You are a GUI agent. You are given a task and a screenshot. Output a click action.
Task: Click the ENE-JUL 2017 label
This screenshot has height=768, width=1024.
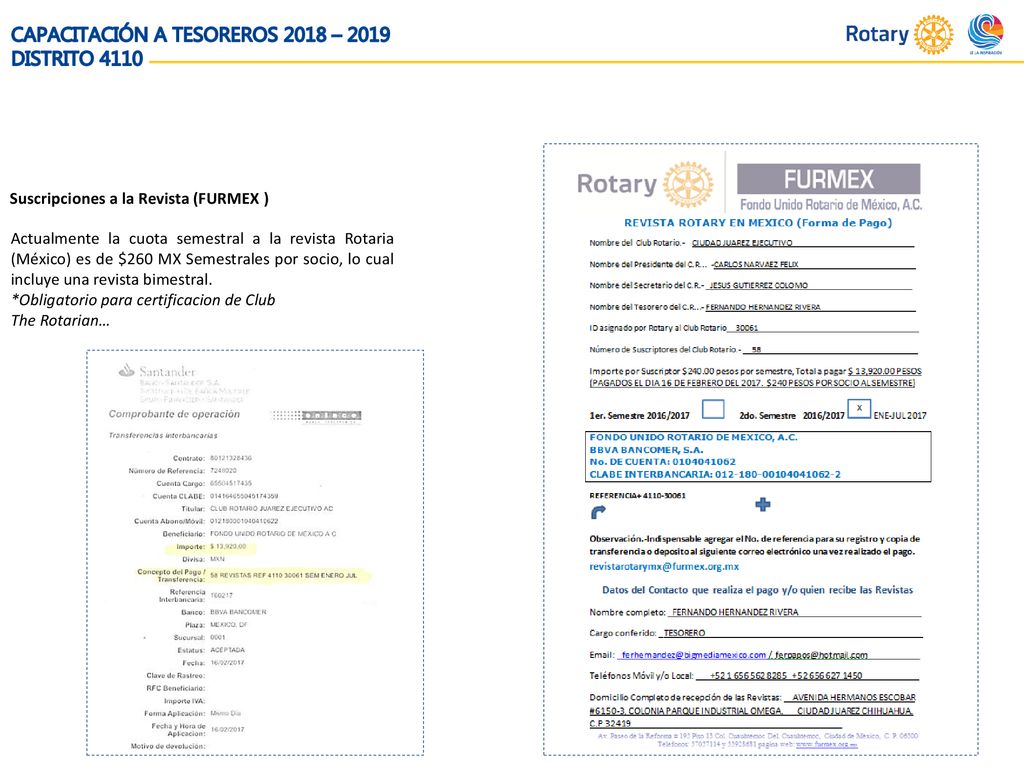coord(900,415)
